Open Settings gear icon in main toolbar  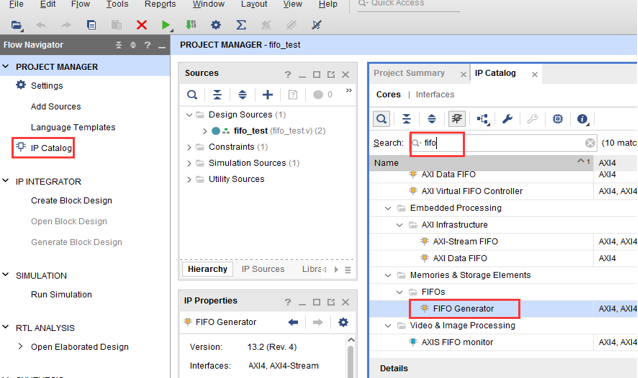coord(216,25)
